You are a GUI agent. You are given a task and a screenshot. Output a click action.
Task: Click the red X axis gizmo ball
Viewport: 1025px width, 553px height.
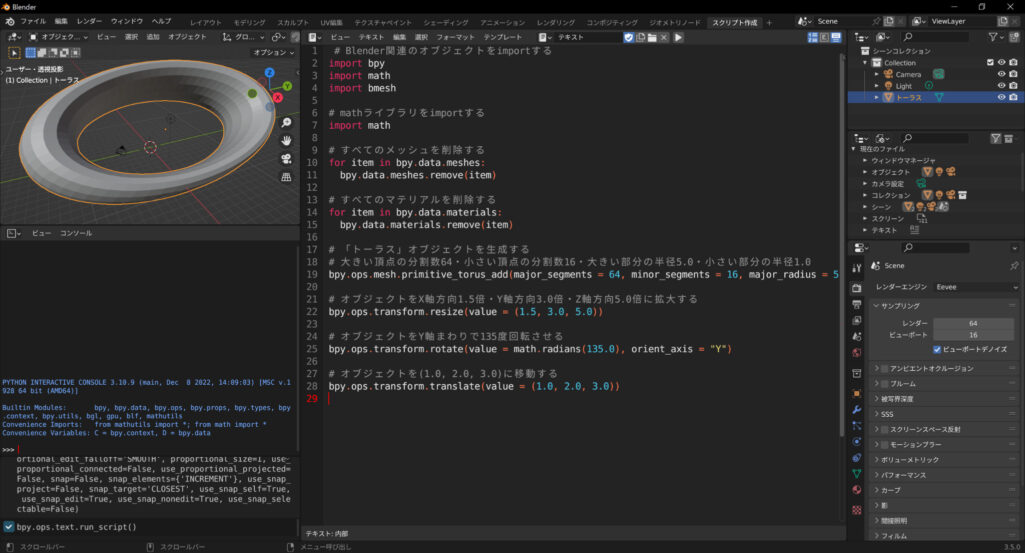pos(277,97)
